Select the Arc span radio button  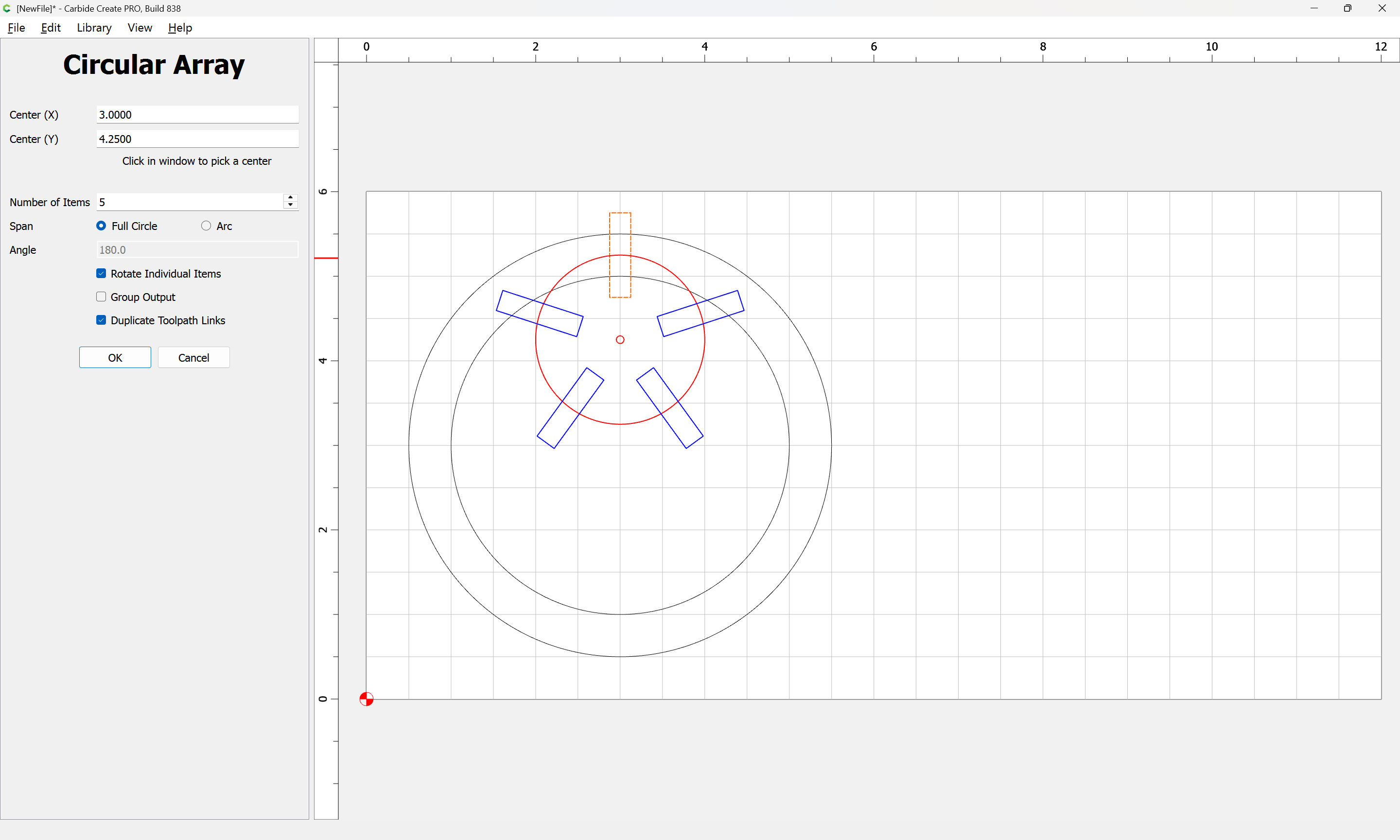[x=206, y=226]
